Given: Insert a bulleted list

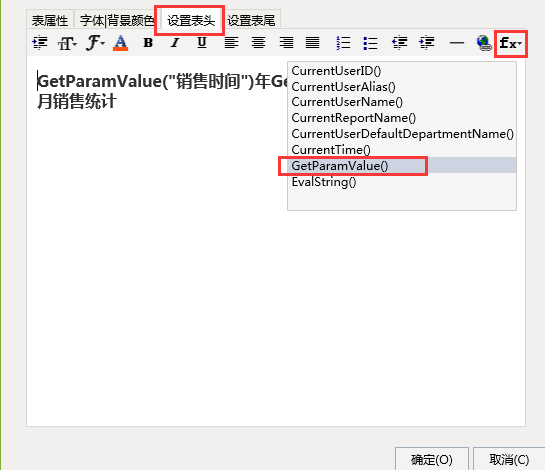Looking at the screenshot, I should tap(370, 43).
